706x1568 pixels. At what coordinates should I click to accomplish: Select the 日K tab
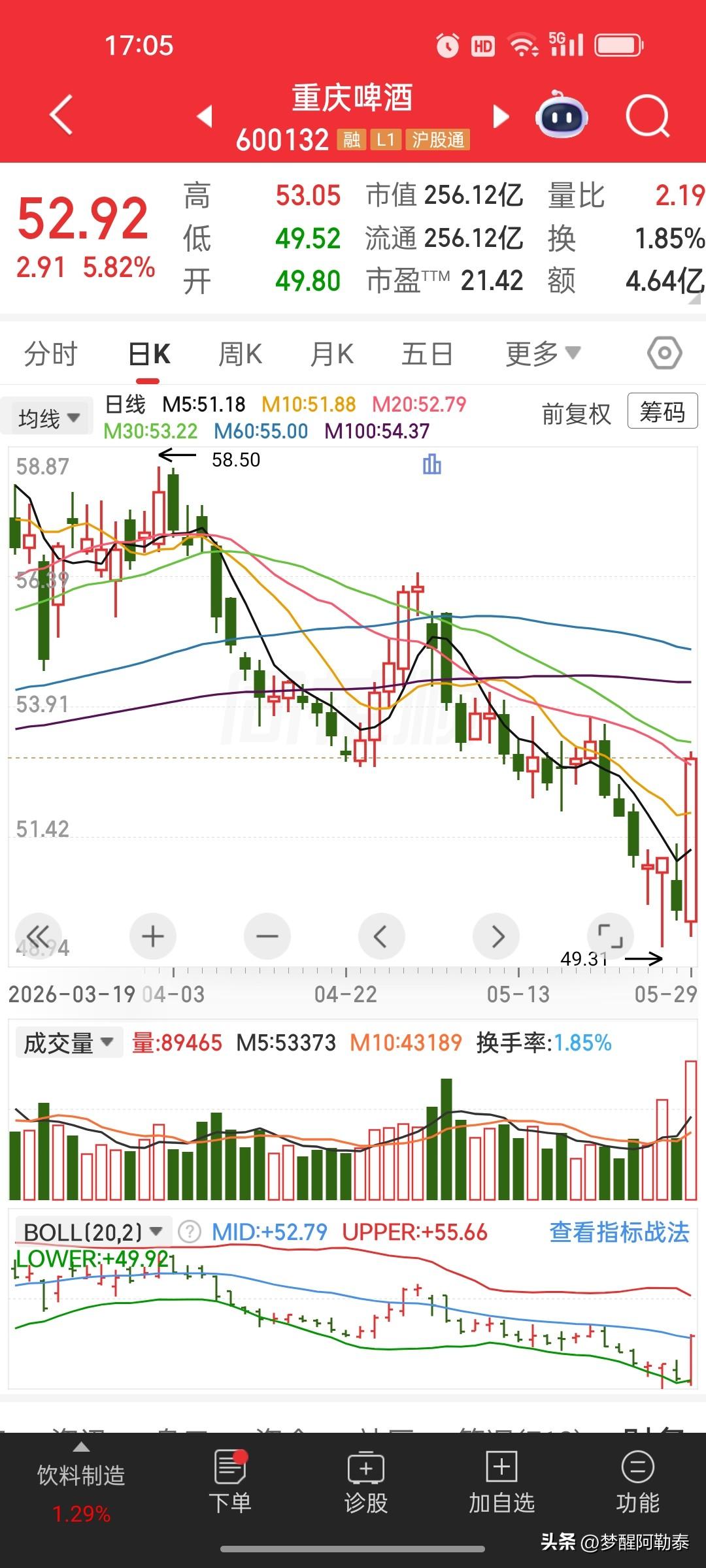tap(150, 353)
